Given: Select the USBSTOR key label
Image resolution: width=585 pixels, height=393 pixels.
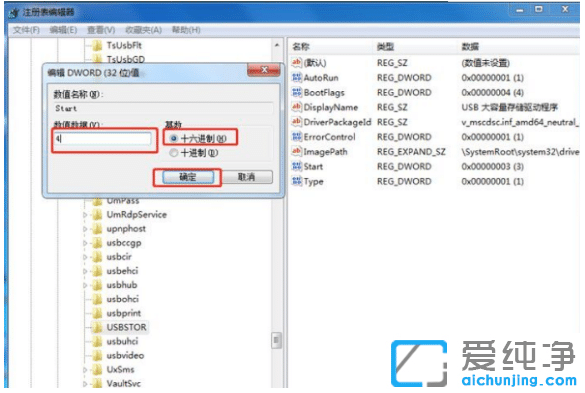Looking at the screenshot, I should [126, 328].
